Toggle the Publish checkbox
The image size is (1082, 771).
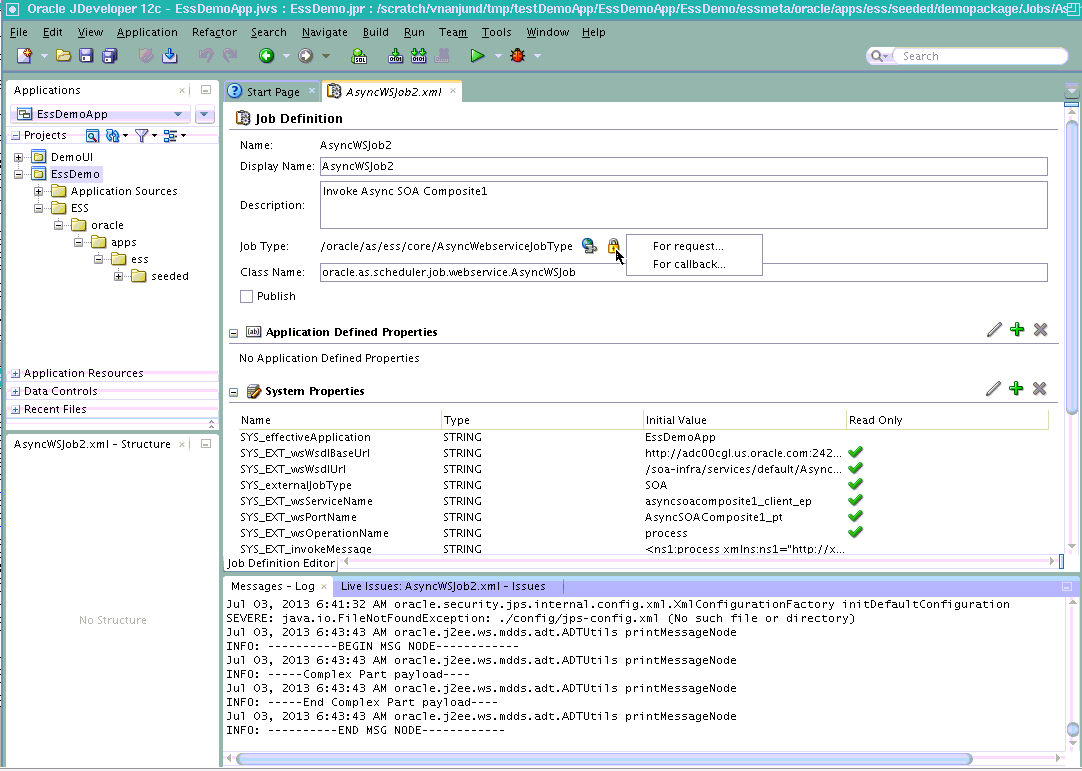[246, 296]
